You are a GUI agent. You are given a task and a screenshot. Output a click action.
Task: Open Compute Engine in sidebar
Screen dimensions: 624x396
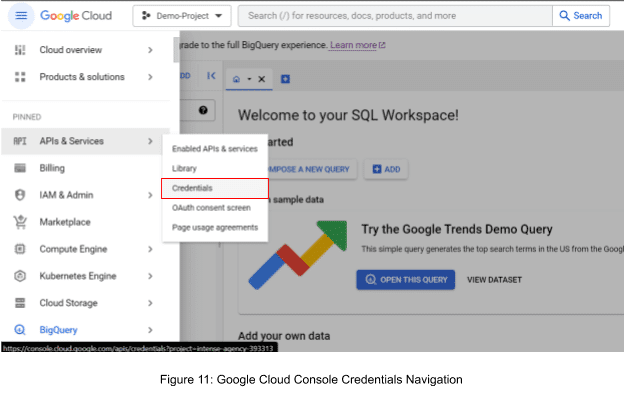(86, 249)
